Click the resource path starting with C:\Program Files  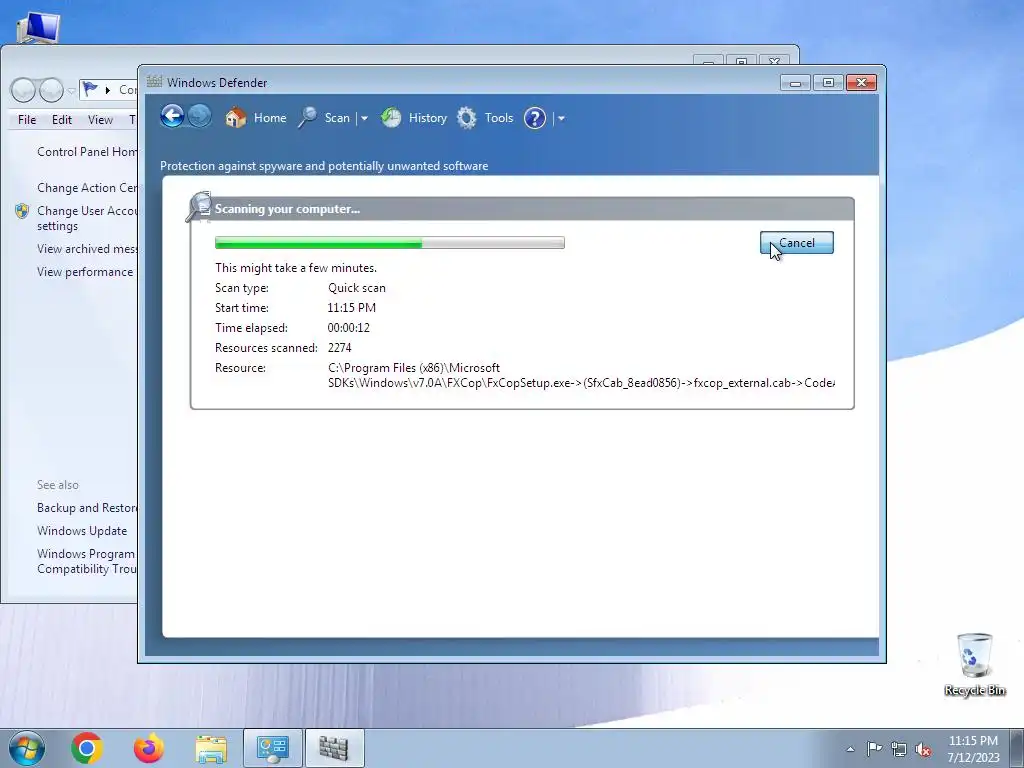(581, 376)
